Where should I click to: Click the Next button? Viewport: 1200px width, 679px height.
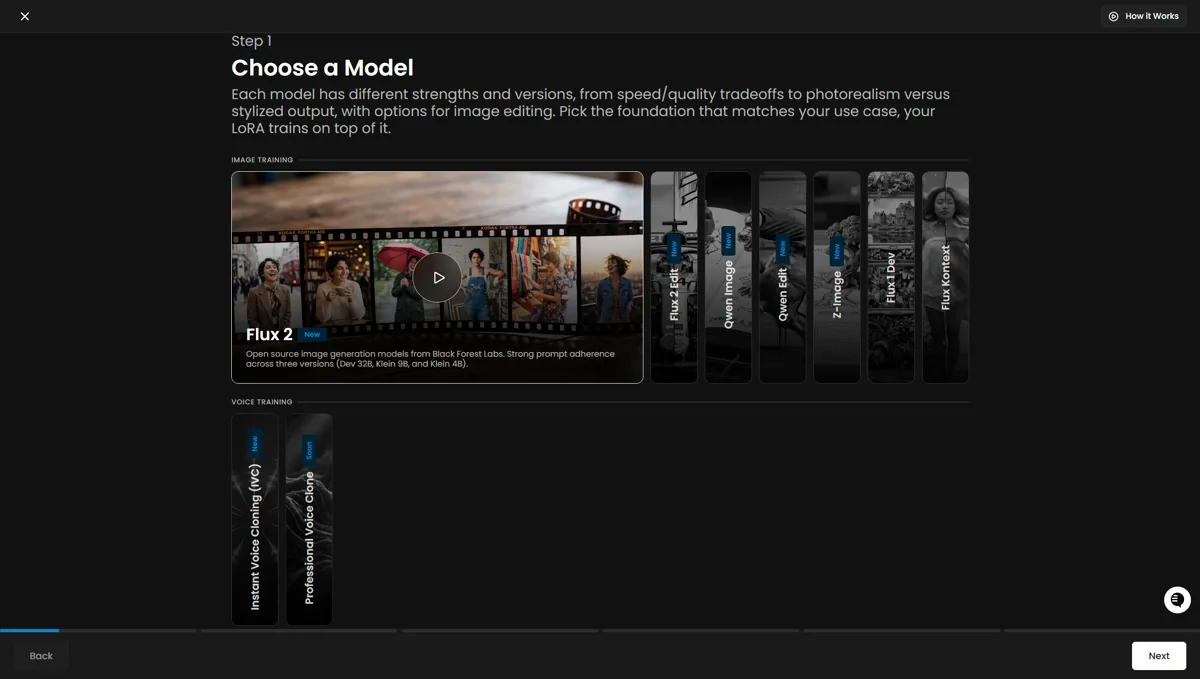point(1159,656)
